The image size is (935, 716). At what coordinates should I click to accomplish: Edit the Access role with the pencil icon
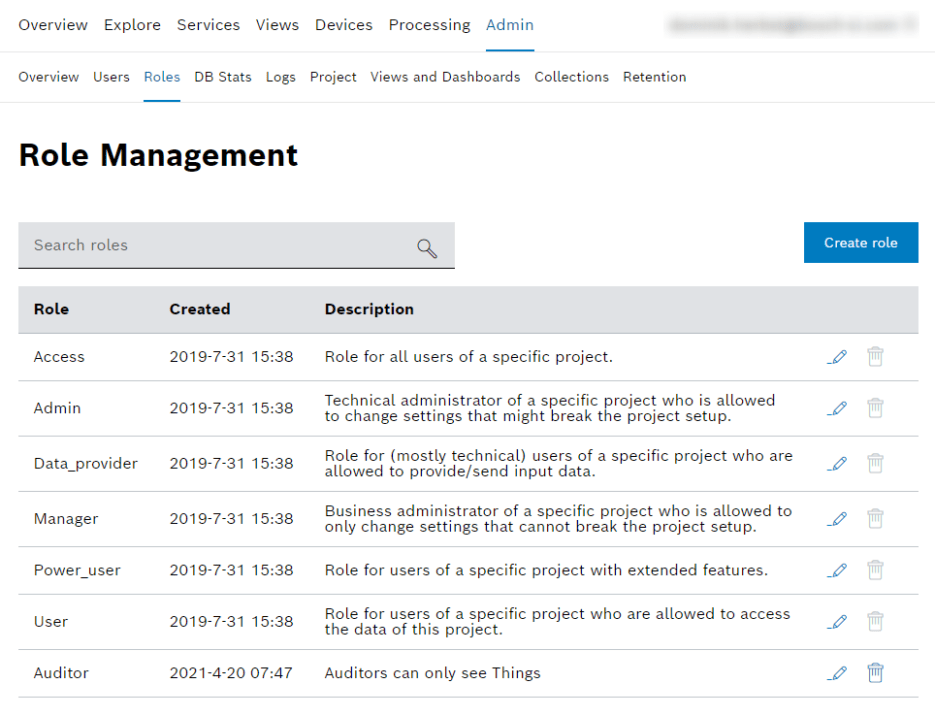tap(837, 356)
